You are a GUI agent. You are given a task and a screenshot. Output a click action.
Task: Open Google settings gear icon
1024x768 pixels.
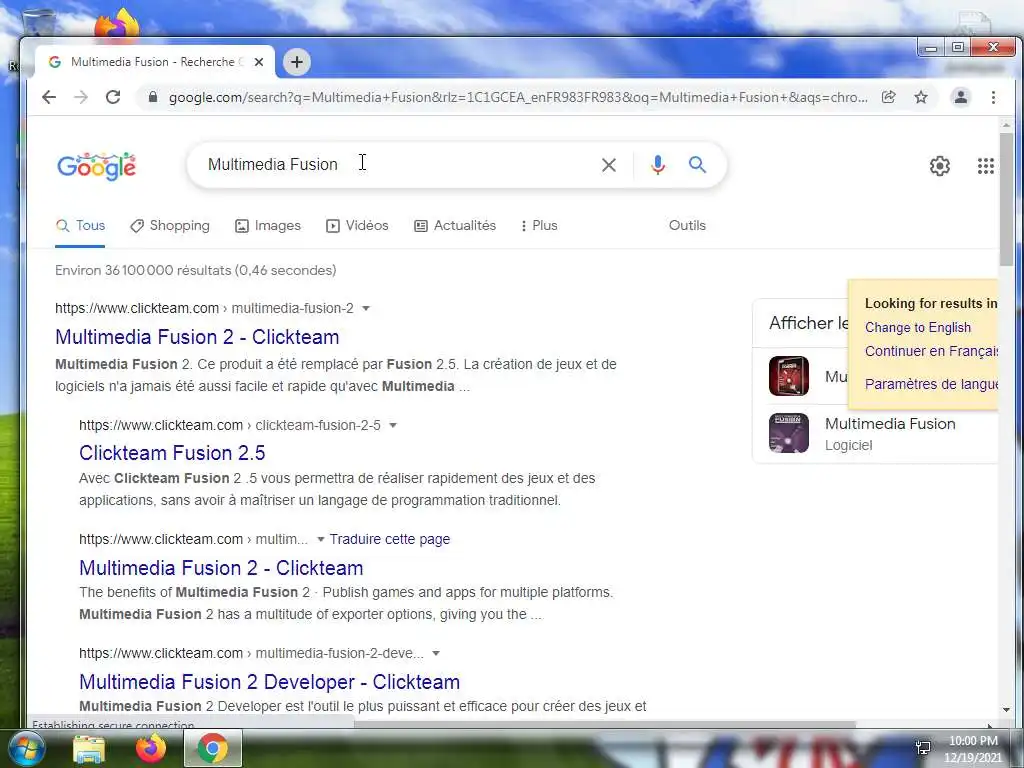pos(940,166)
